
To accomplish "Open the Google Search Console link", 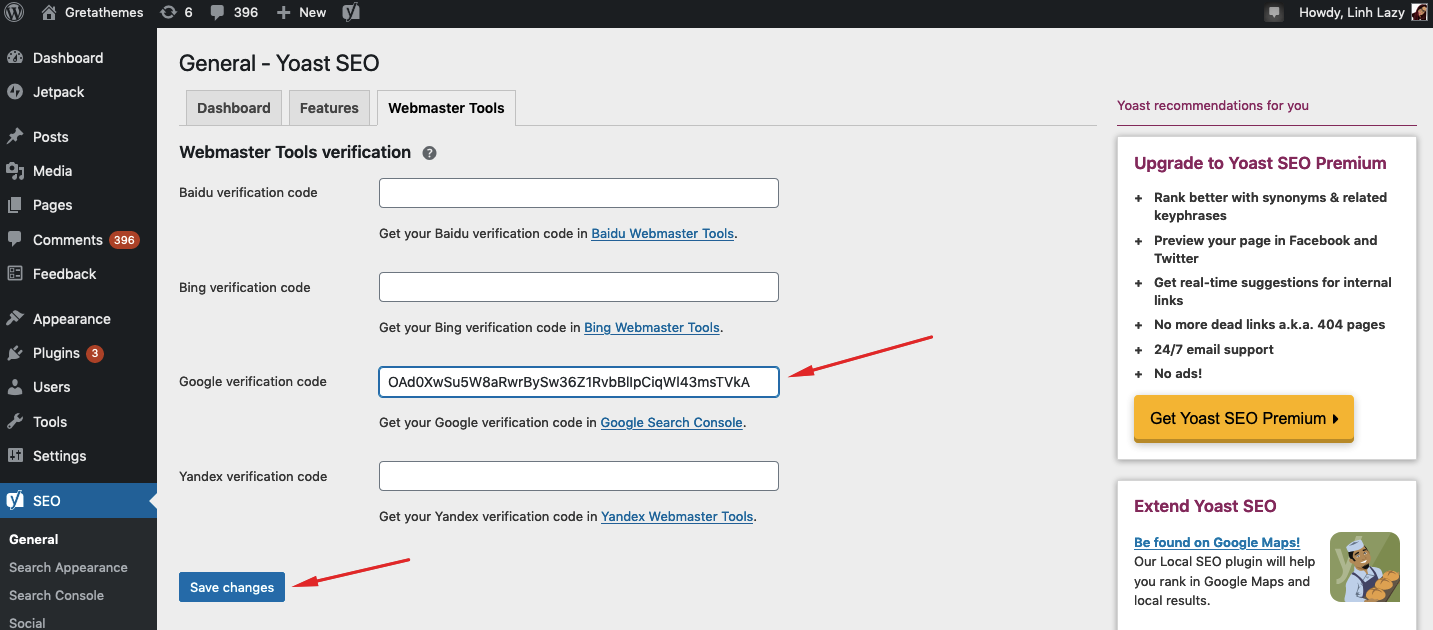I will tap(671, 423).
